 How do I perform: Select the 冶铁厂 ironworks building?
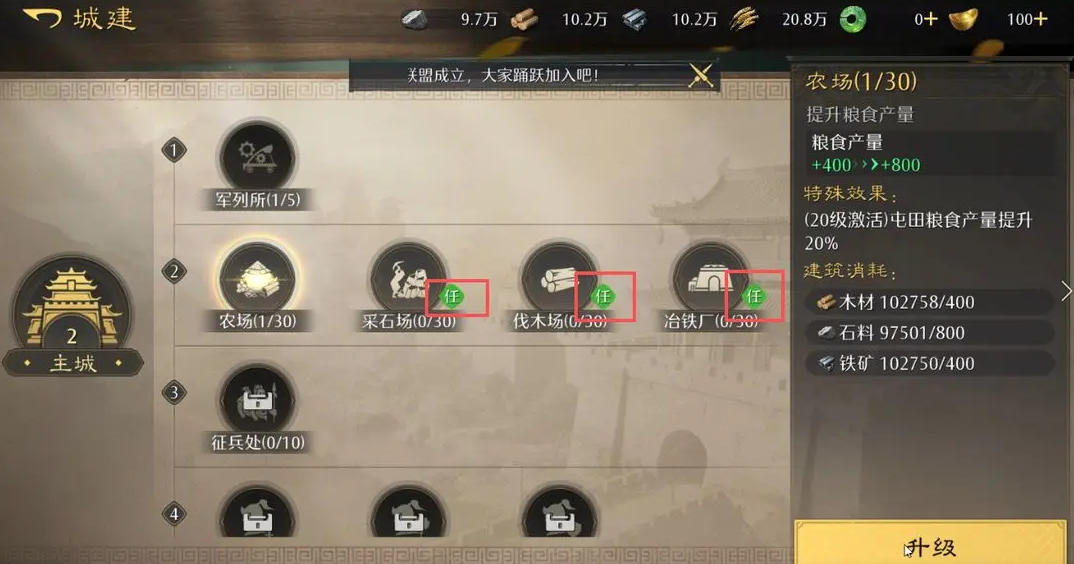click(710, 279)
